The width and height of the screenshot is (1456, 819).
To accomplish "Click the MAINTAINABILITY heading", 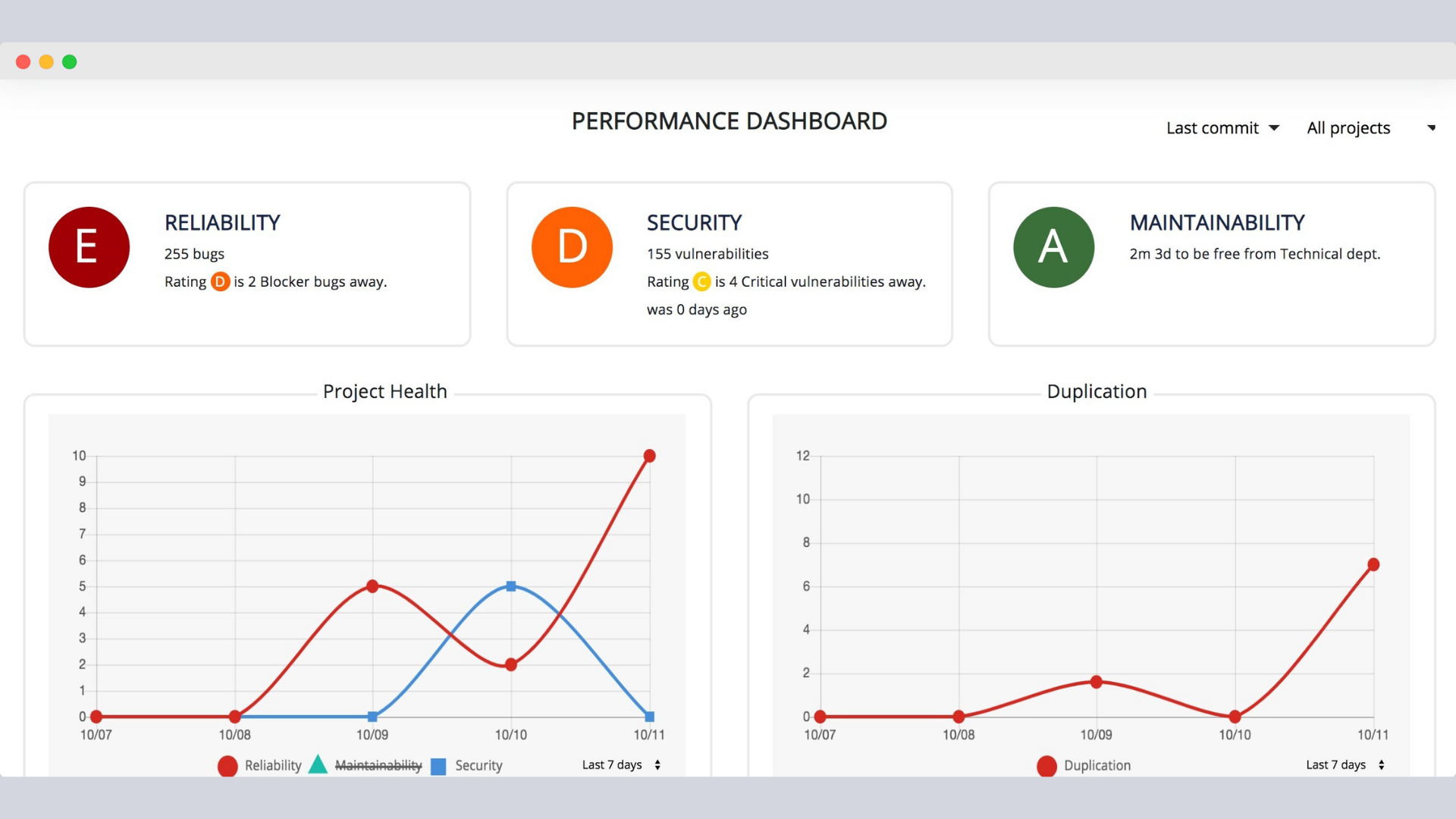I will click(1216, 223).
